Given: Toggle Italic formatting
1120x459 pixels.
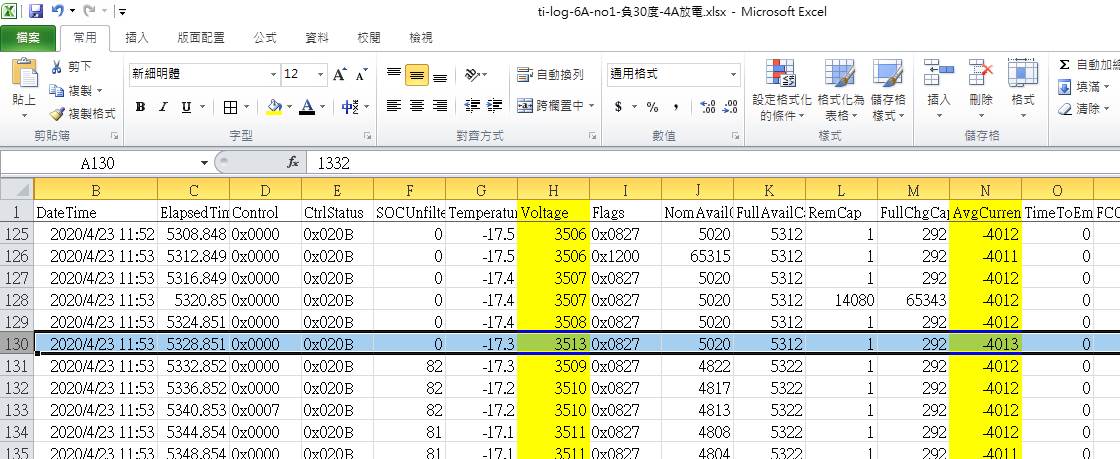Looking at the screenshot, I should (163, 107).
